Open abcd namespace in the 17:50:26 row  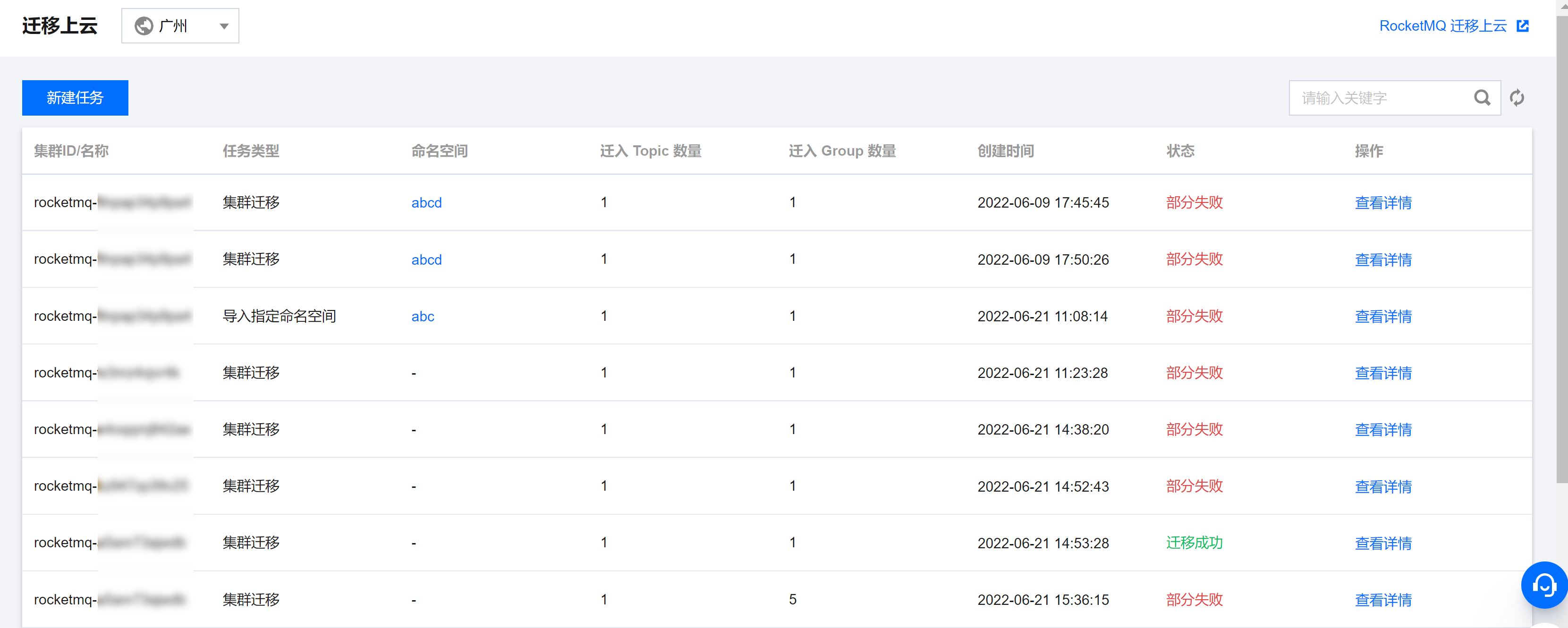426,260
